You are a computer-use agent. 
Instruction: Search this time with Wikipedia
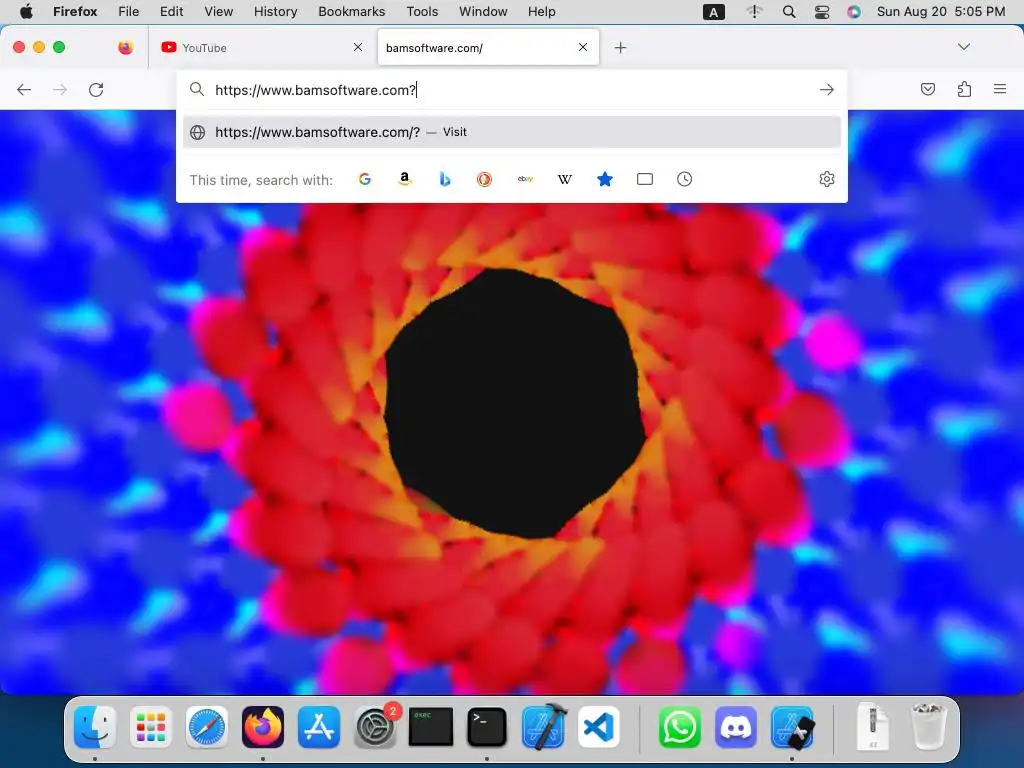tap(565, 179)
